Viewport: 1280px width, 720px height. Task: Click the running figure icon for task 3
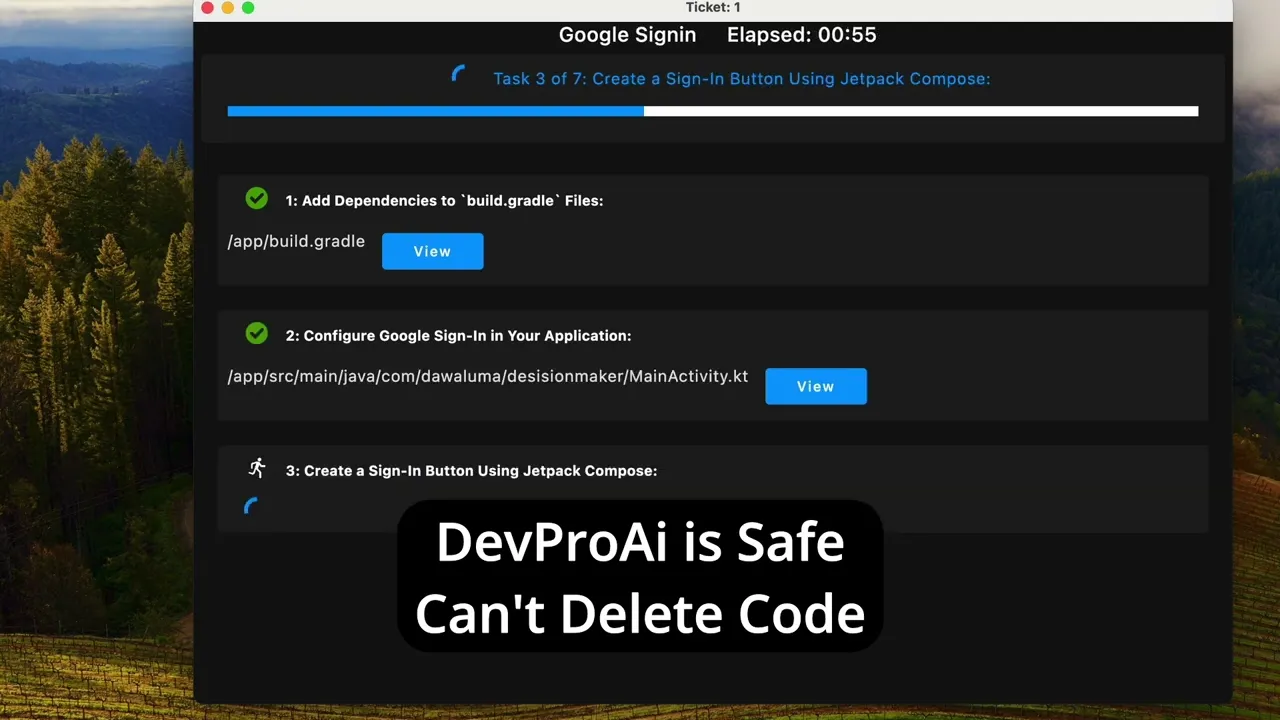(257, 468)
